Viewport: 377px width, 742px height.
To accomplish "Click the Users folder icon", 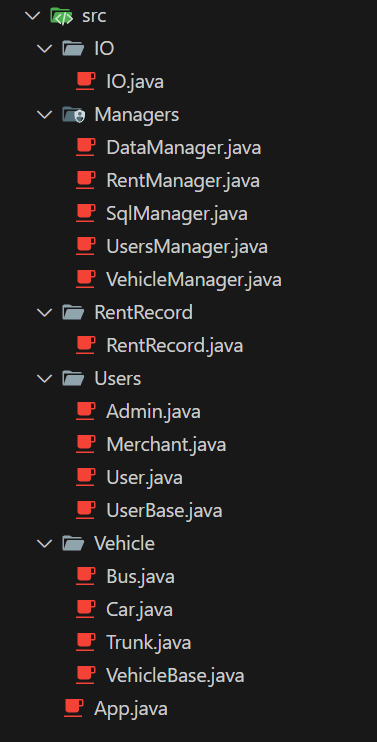I will (x=73, y=379).
